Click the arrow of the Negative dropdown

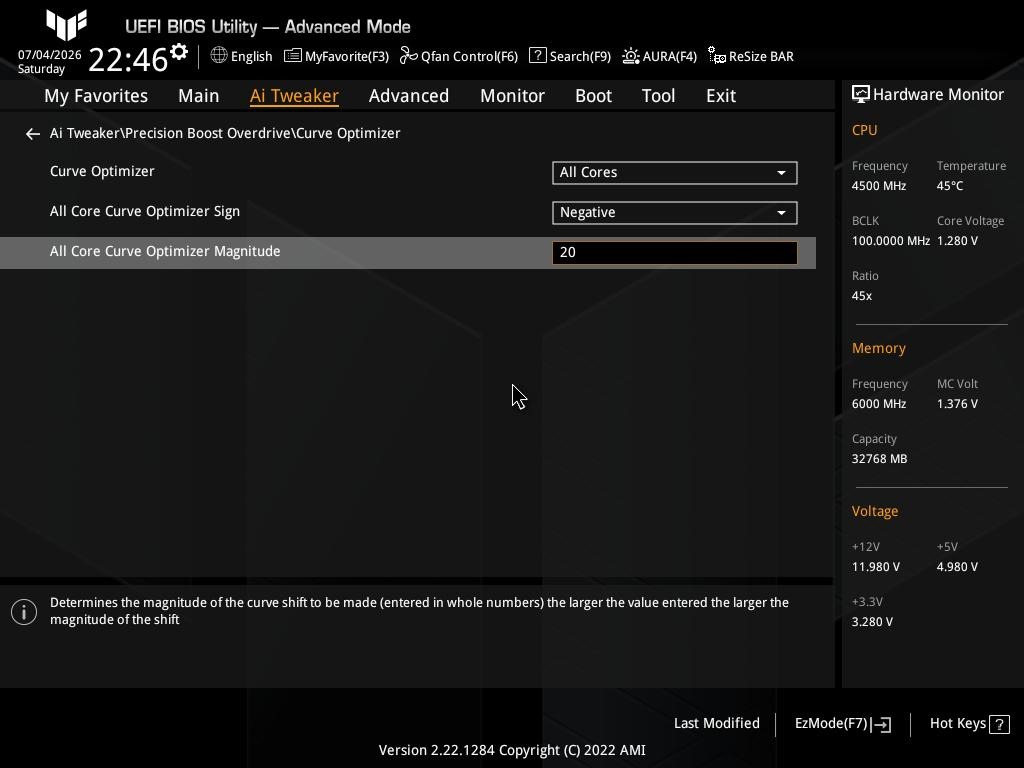click(781, 213)
